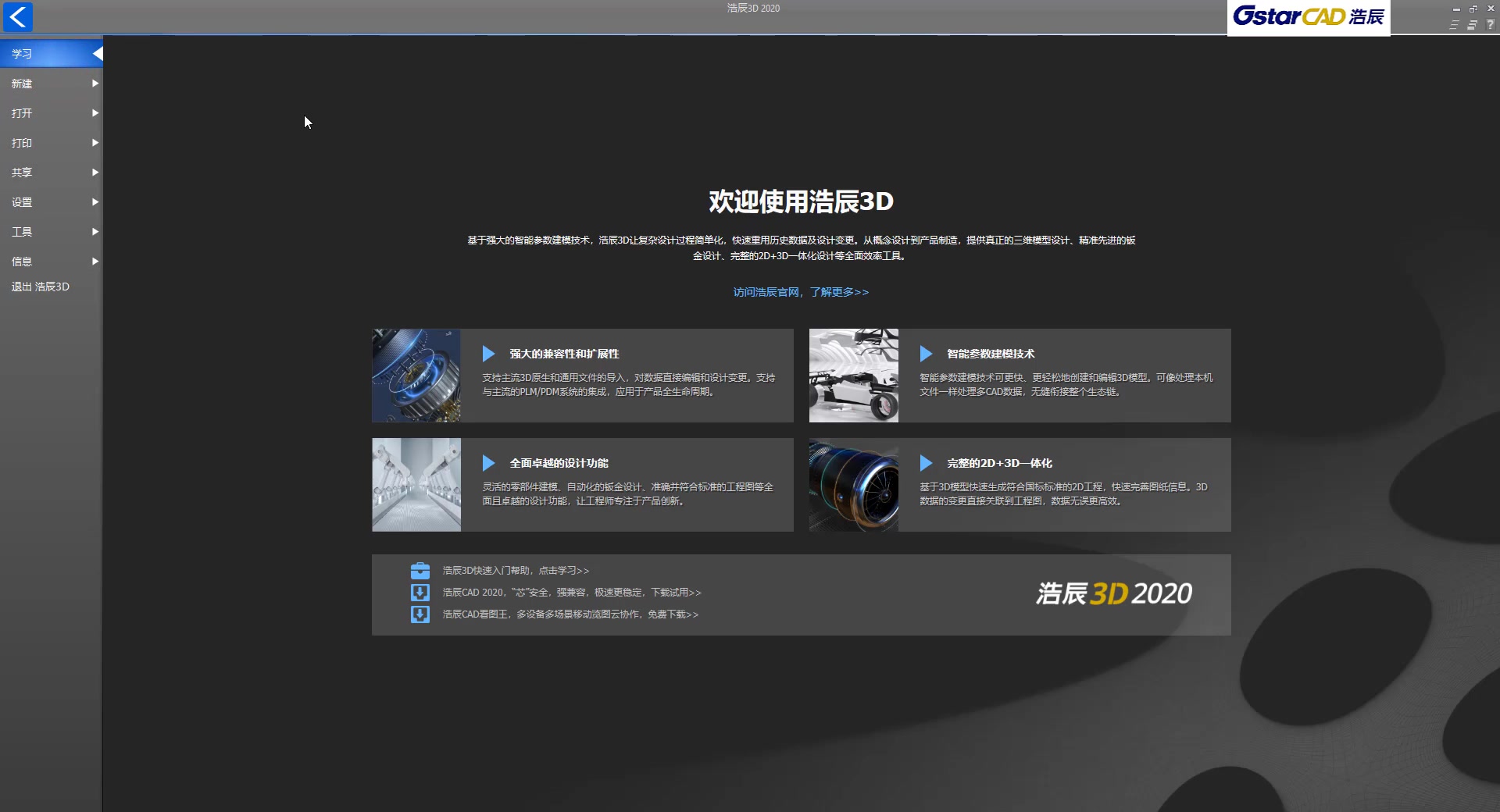Open the 工具 menu

tap(52, 232)
